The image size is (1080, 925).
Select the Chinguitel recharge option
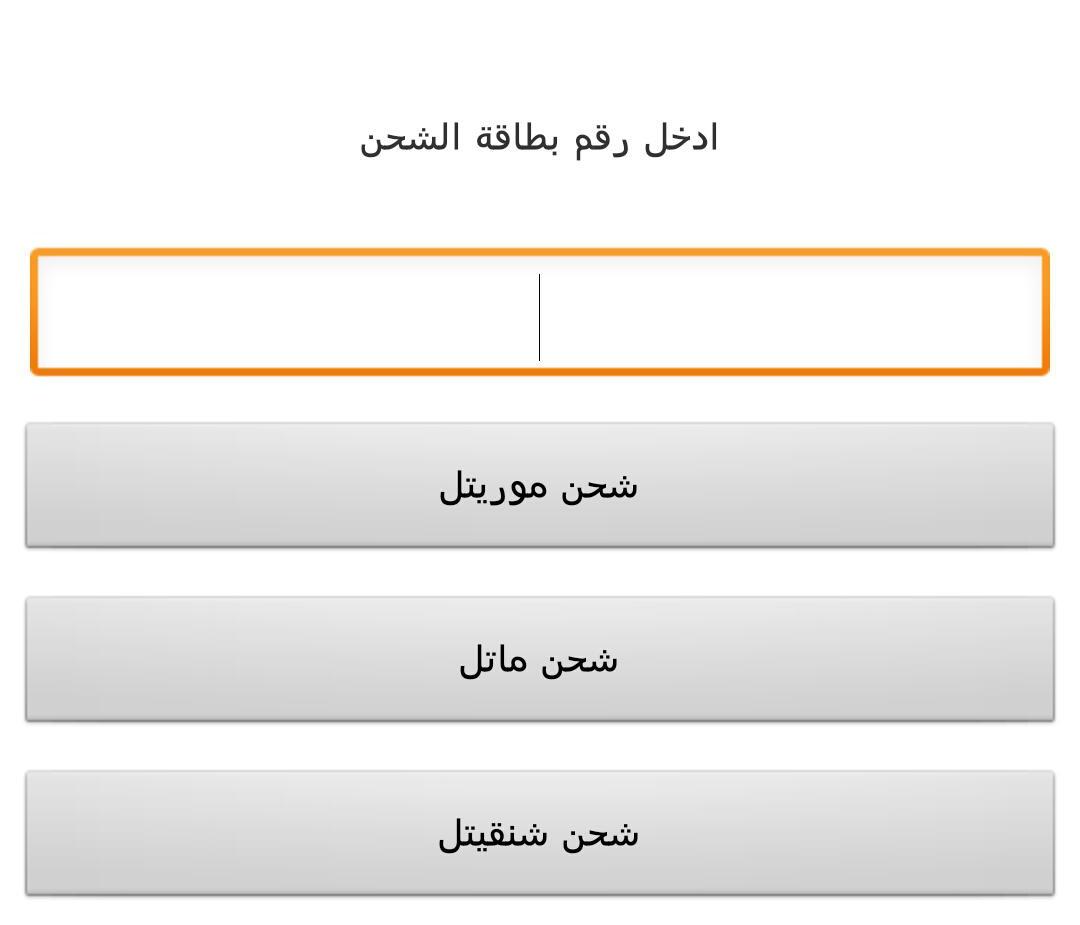pos(540,833)
